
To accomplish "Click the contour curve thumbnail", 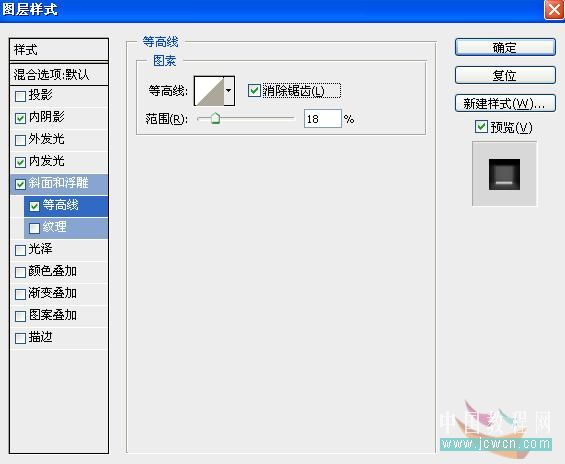I will [x=209, y=91].
